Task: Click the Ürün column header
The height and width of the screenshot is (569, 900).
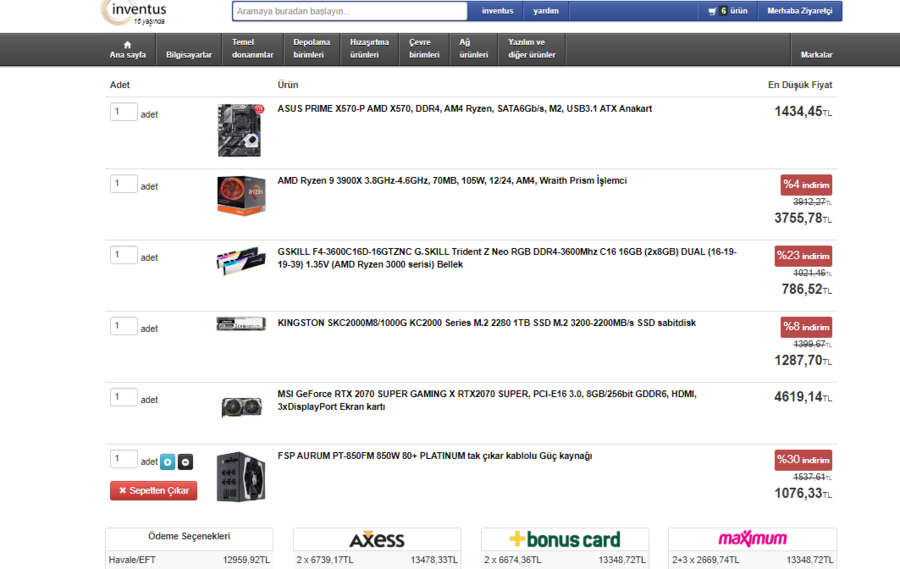Action: (x=288, y=85)
